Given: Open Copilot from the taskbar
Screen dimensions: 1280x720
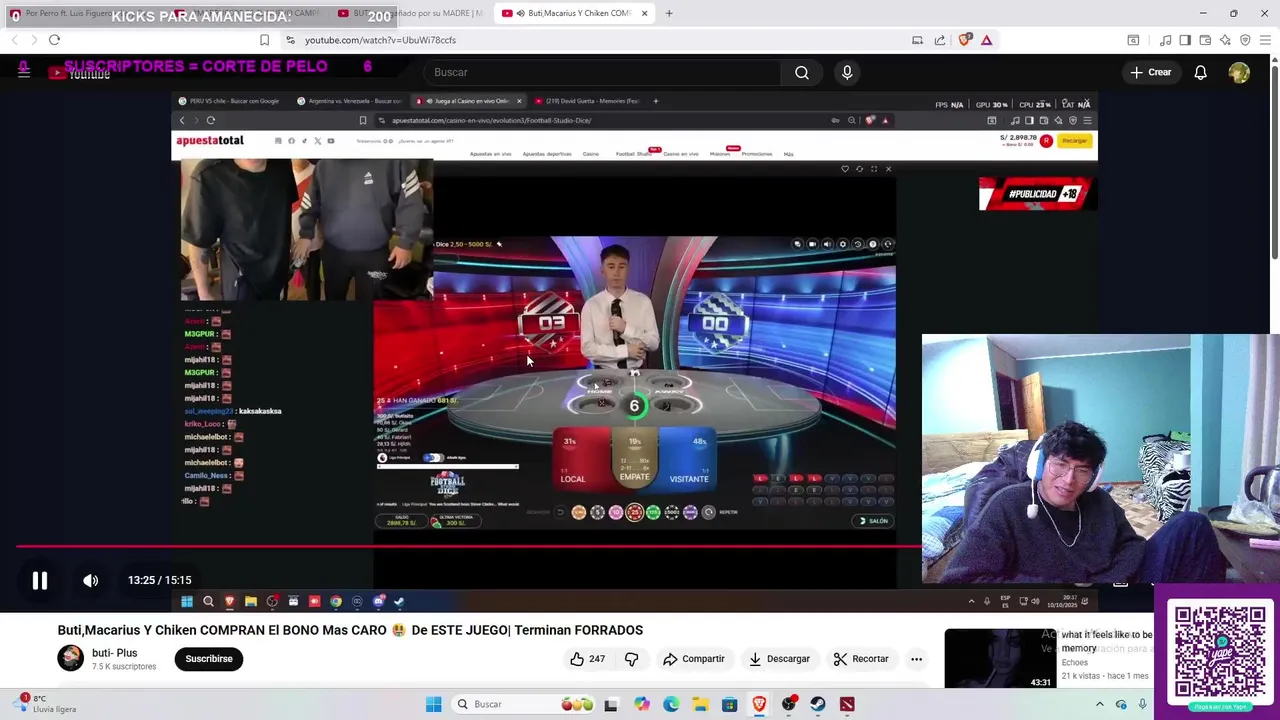Looking at the screenshot, I should point(641,704).
